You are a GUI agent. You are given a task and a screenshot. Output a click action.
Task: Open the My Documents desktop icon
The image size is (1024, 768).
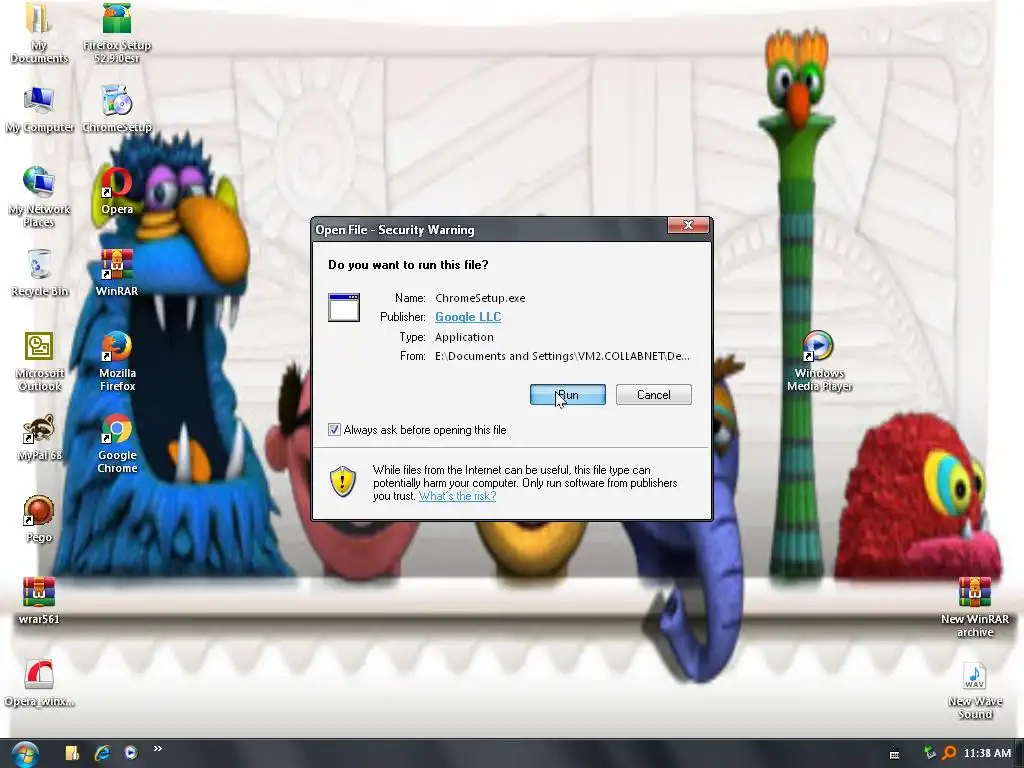pyautogui.click(x=39, y=33)
